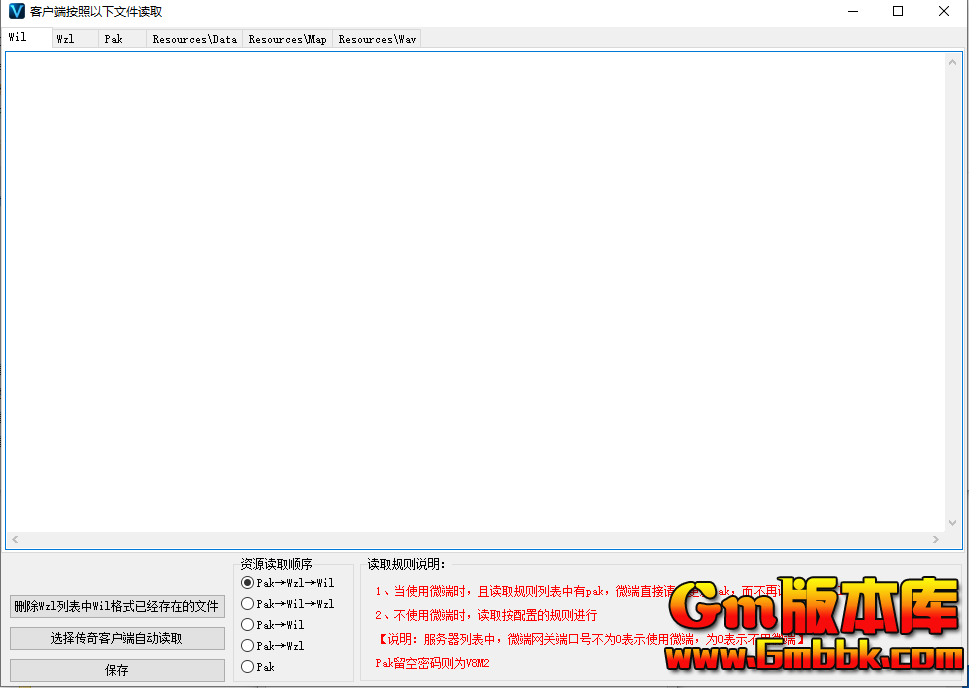Viewport: 969px width, 688px height.
Task: Open the Wzl tab
Action: [66, 39]
